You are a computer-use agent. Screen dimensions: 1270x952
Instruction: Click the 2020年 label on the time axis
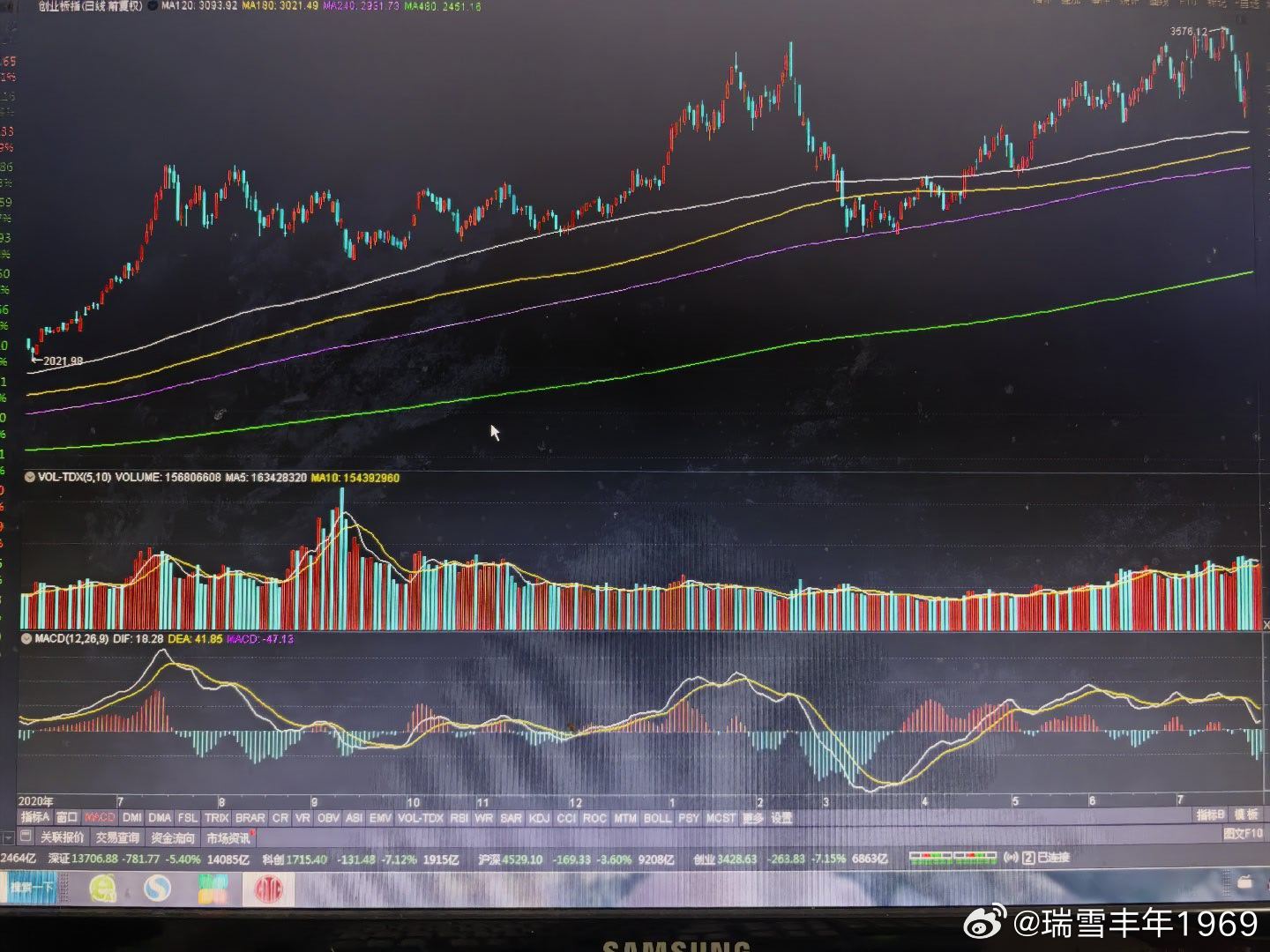pos(36,801)
